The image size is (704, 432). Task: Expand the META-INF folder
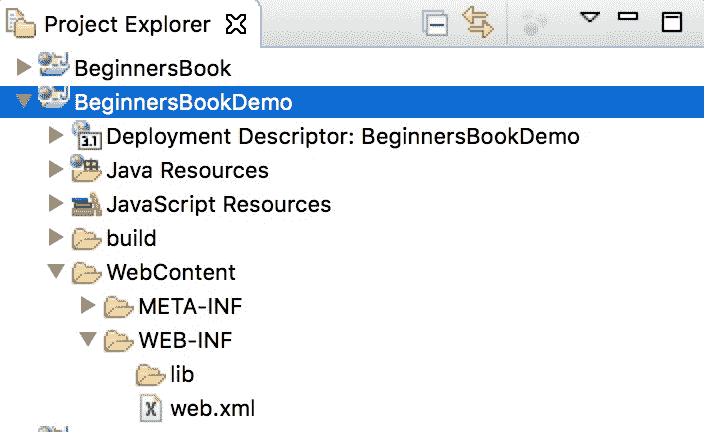[88, 305]
